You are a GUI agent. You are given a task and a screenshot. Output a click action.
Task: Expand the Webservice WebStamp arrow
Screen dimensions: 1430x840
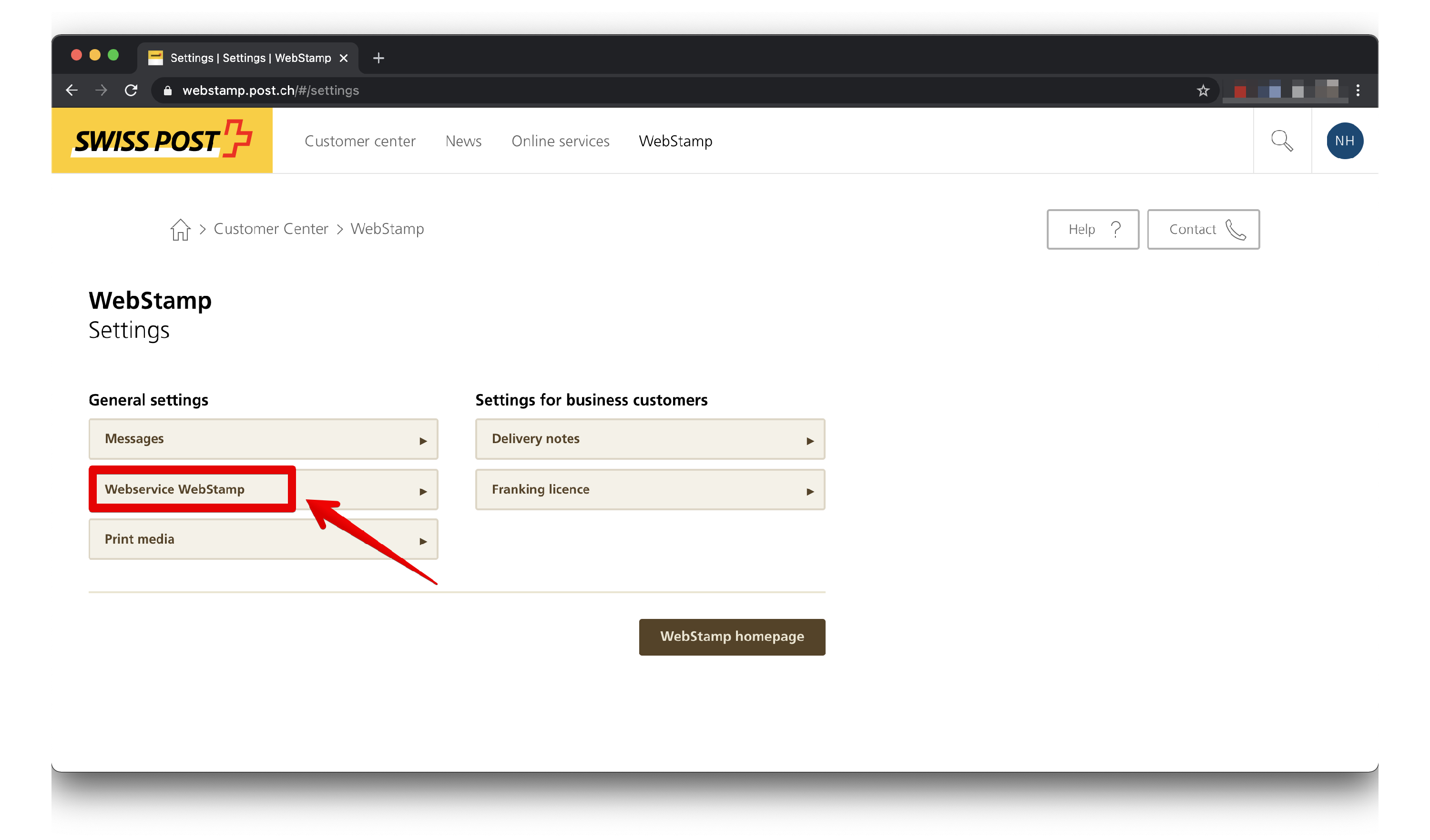pos(423,491)
